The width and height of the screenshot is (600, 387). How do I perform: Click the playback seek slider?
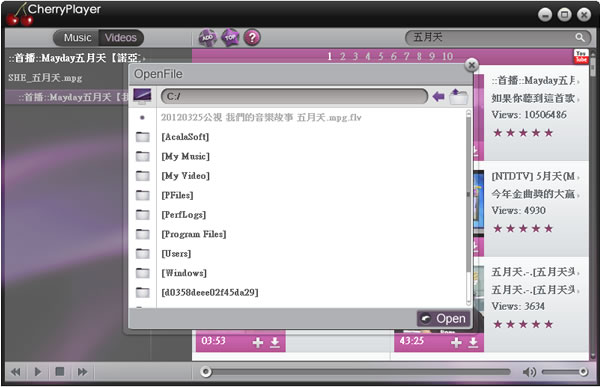[356, 372]
